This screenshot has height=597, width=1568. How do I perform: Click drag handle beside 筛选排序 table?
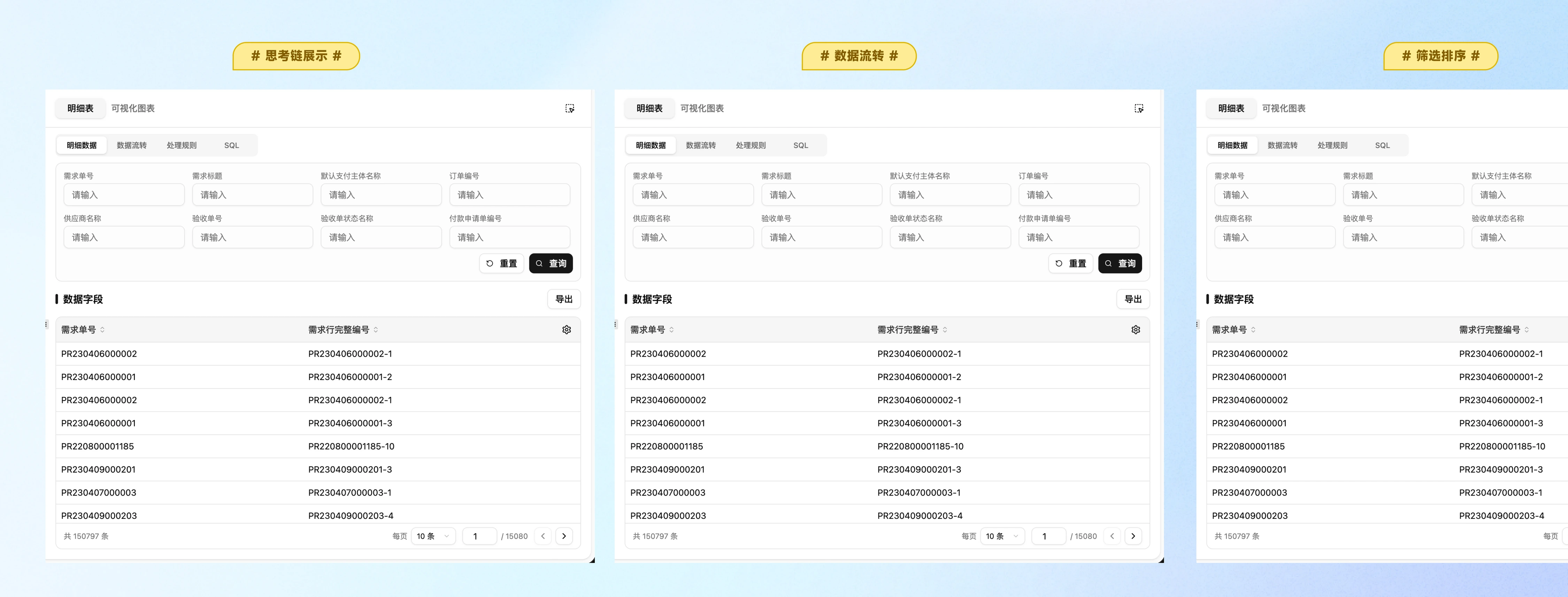[1197, 325]
